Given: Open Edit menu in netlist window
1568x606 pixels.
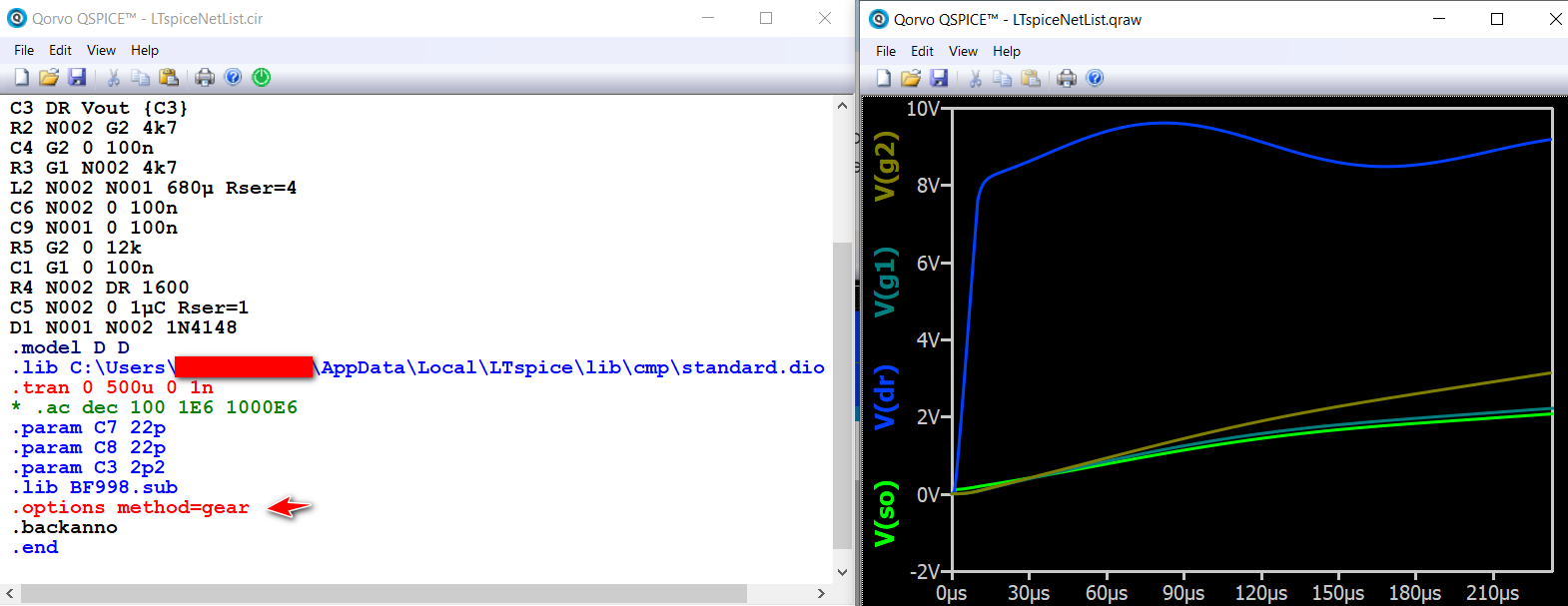Looking at the screenshot, I should coord(61,50).
